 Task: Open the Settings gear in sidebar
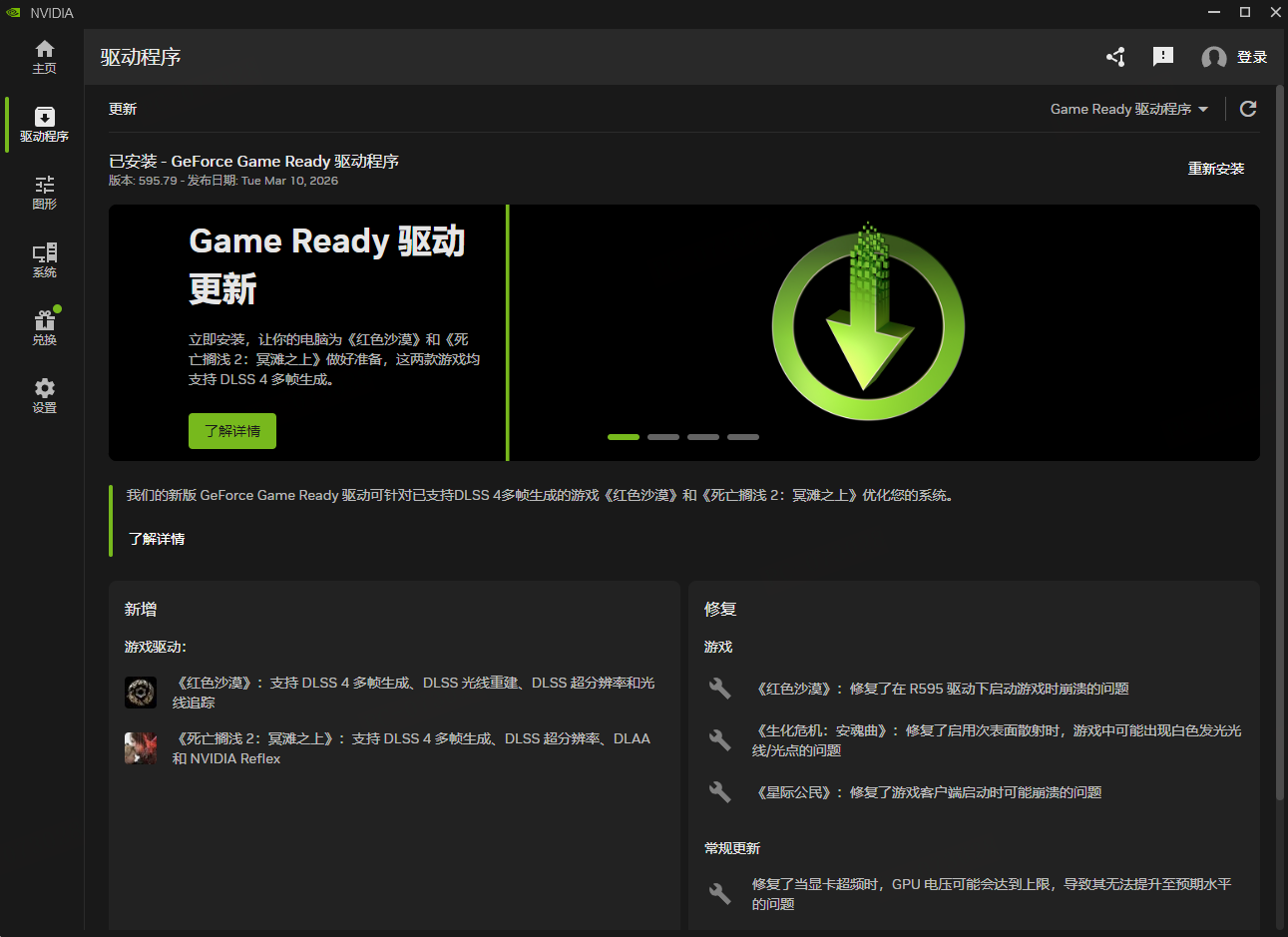coord(44,396)
